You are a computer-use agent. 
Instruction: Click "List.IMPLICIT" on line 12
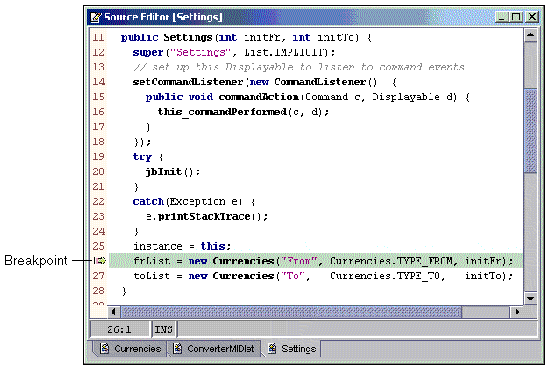pyautogui.click(x=286, y=53)
